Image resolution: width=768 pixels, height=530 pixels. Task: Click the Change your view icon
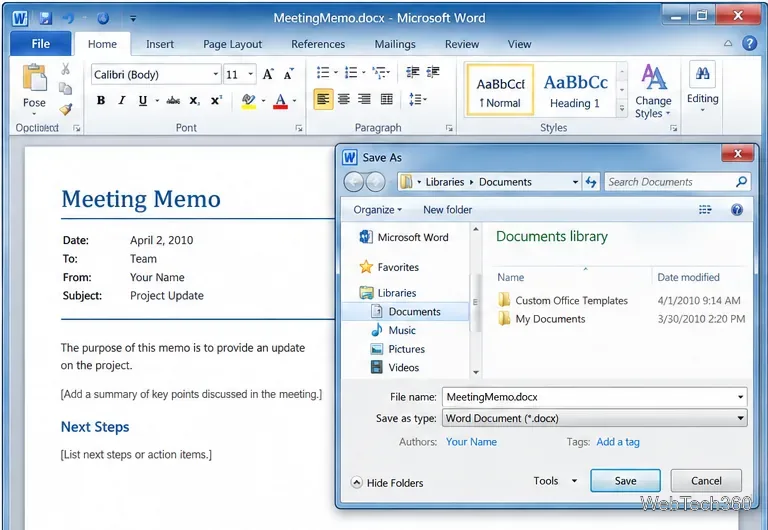(705, 210)
